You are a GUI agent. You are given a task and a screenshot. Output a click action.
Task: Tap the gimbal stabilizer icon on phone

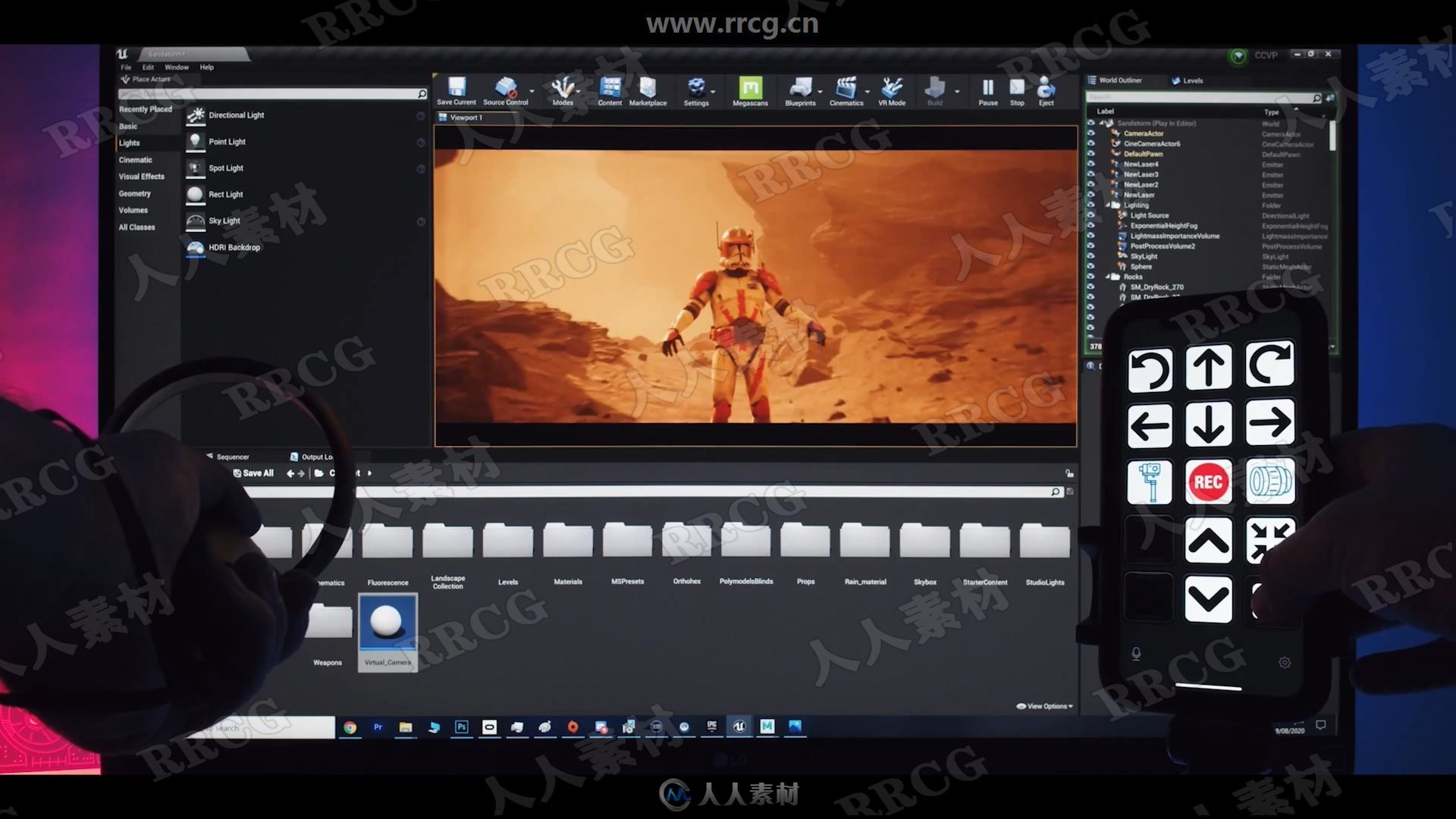click(x=1150, y=482)
